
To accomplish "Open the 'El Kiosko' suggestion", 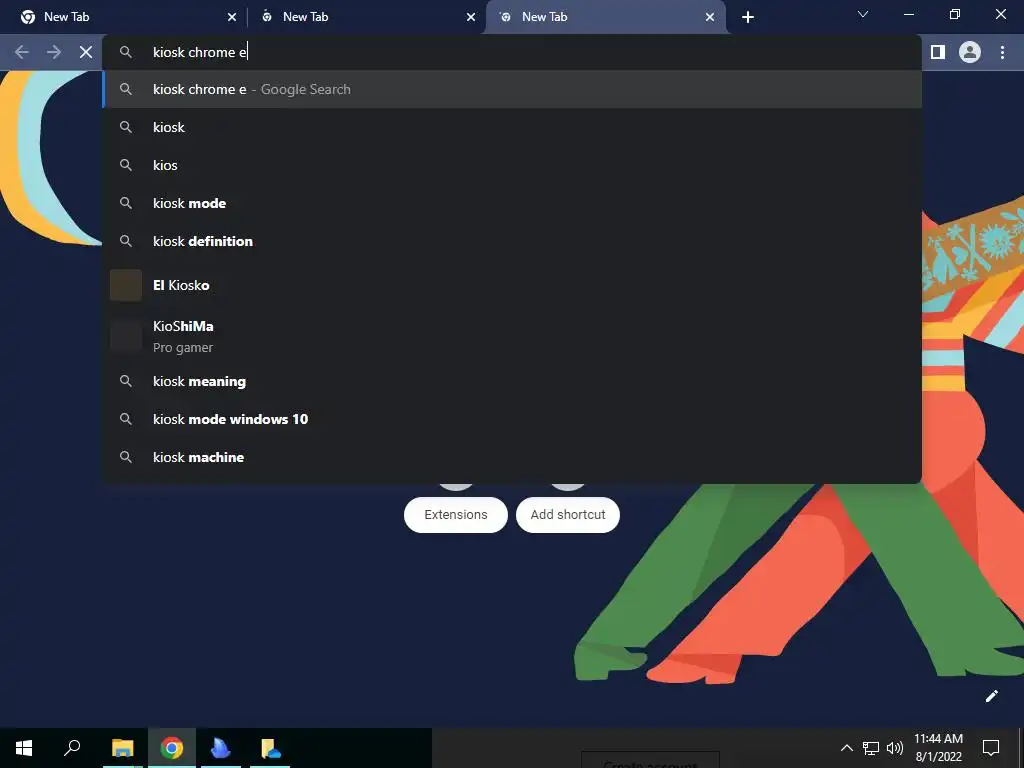I will pos(512,285).
